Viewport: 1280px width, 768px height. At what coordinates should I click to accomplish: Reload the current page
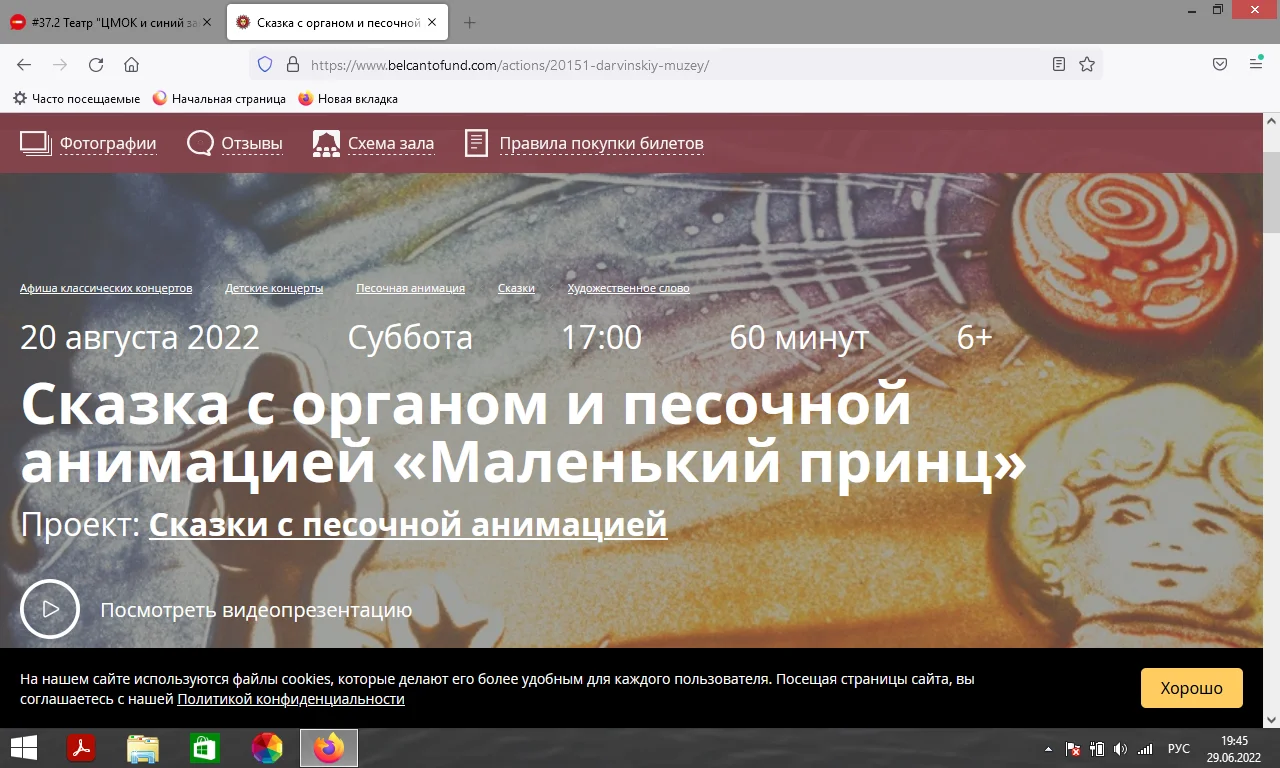[x=95, y=64]
